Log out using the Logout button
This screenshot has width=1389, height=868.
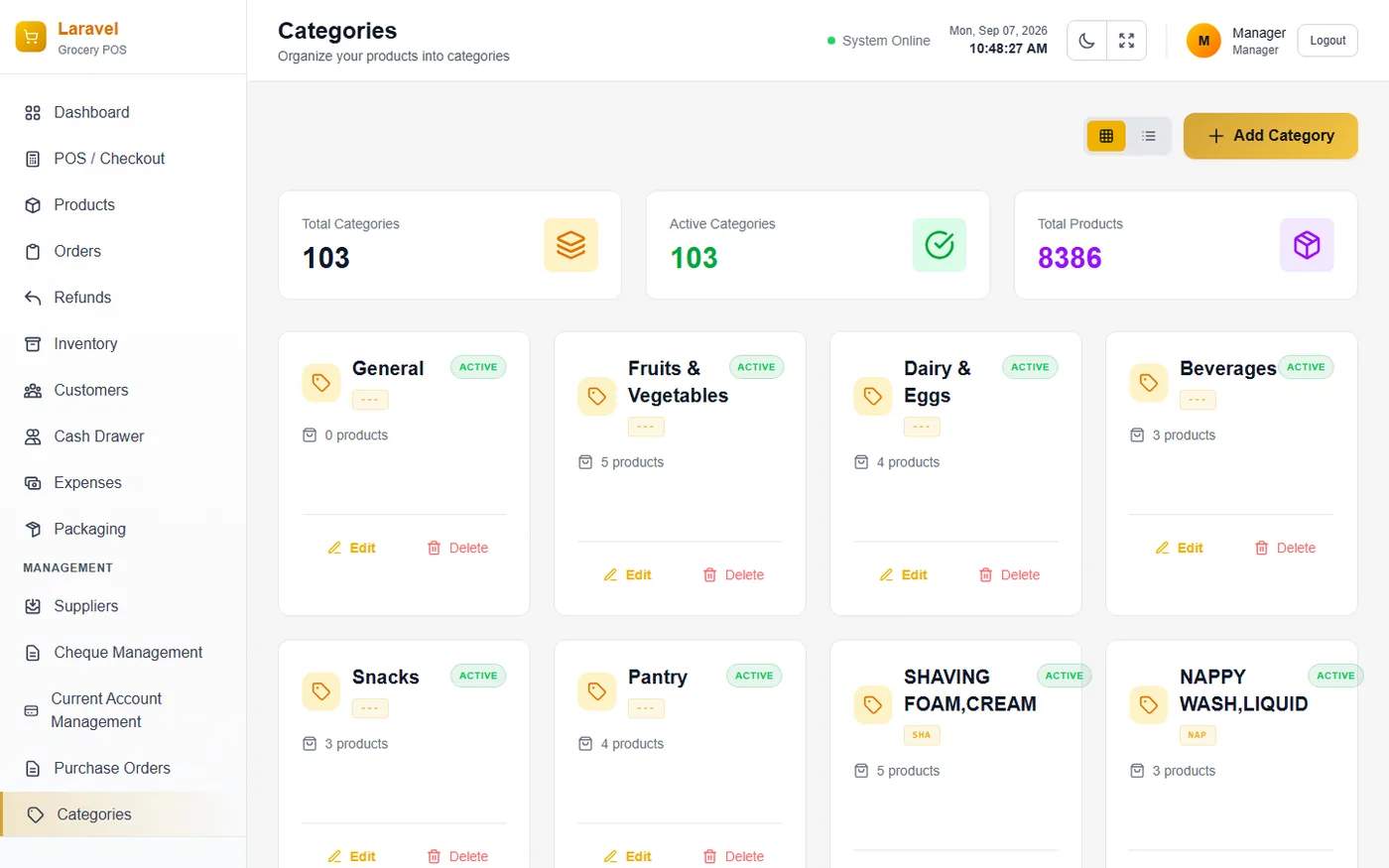1327,41
